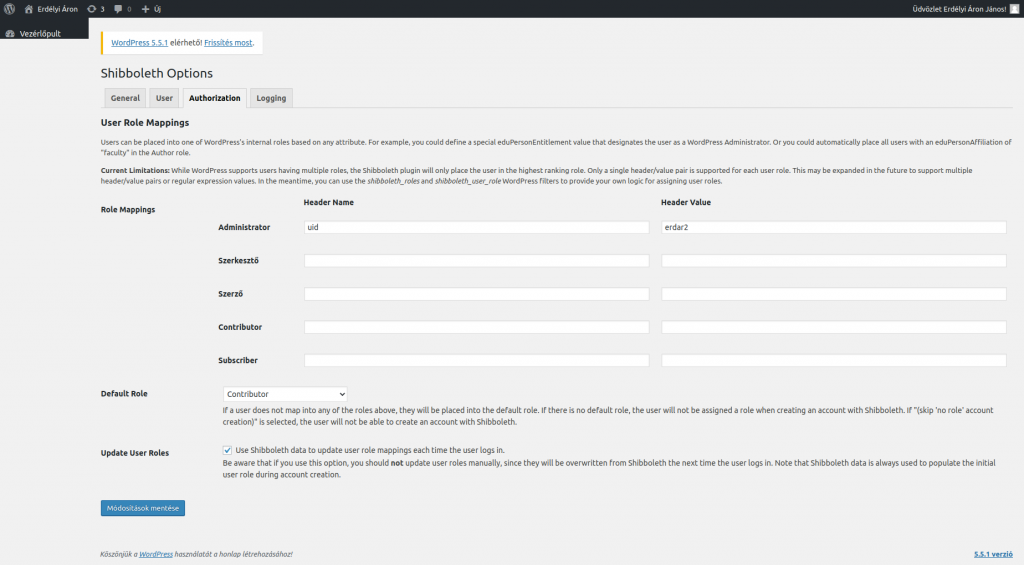This screenshot has width=1024, height=565.
Task: Switch to the User tab
Action: pyautogui.click(x=164, y=98)
